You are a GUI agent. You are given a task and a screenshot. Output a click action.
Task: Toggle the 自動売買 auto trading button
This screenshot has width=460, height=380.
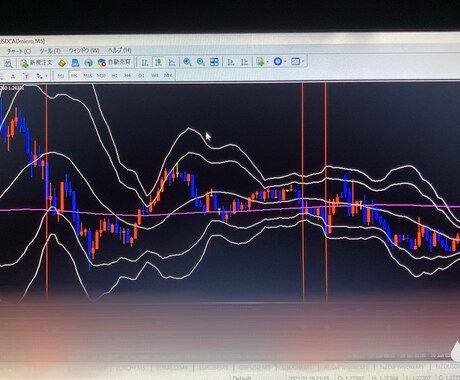(x=115, y=62)
